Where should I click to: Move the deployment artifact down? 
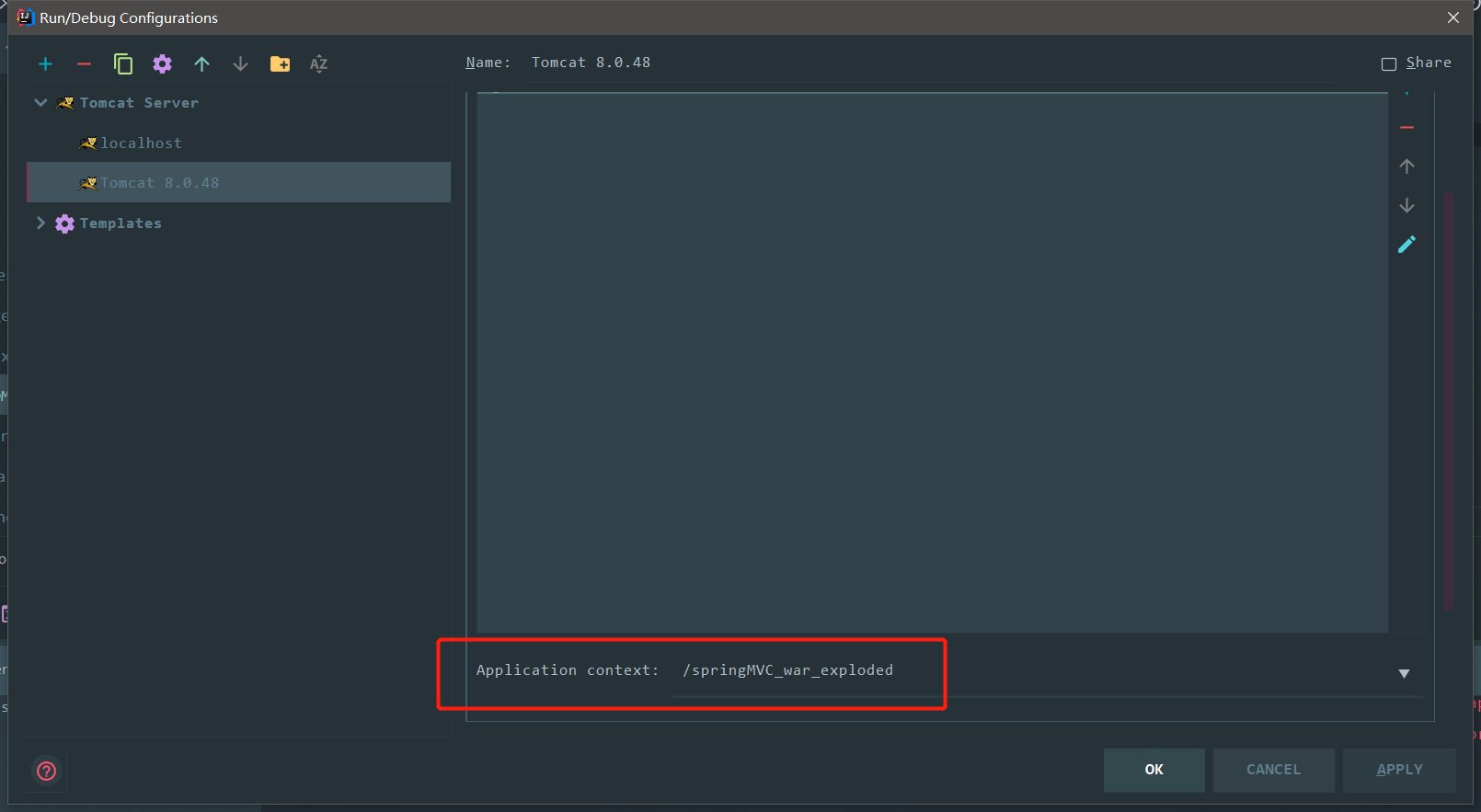1406,205
